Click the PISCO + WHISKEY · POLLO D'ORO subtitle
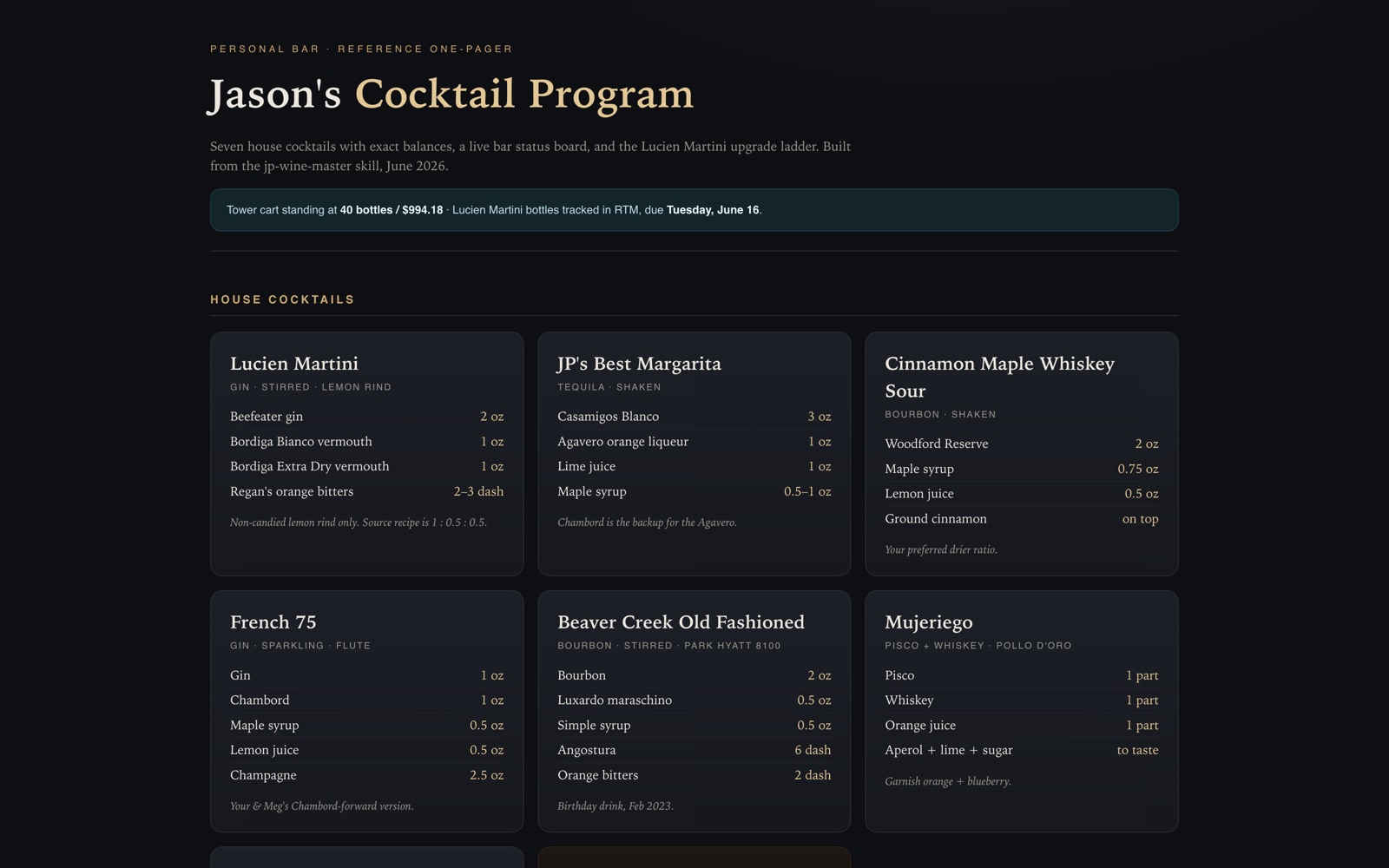1389x868 pixels. click(x=978, y=646)
